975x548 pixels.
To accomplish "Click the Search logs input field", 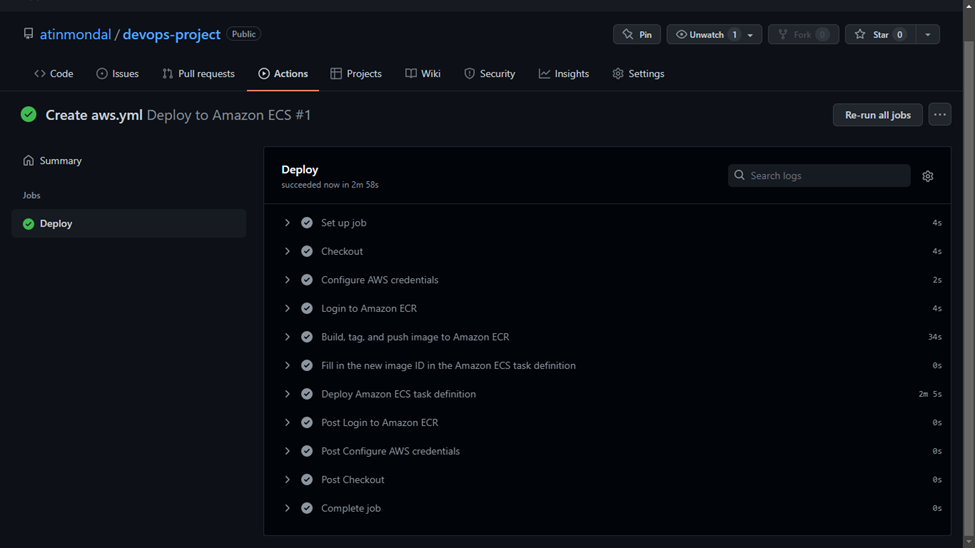I will pyautogui.click(x=819, y=175).
